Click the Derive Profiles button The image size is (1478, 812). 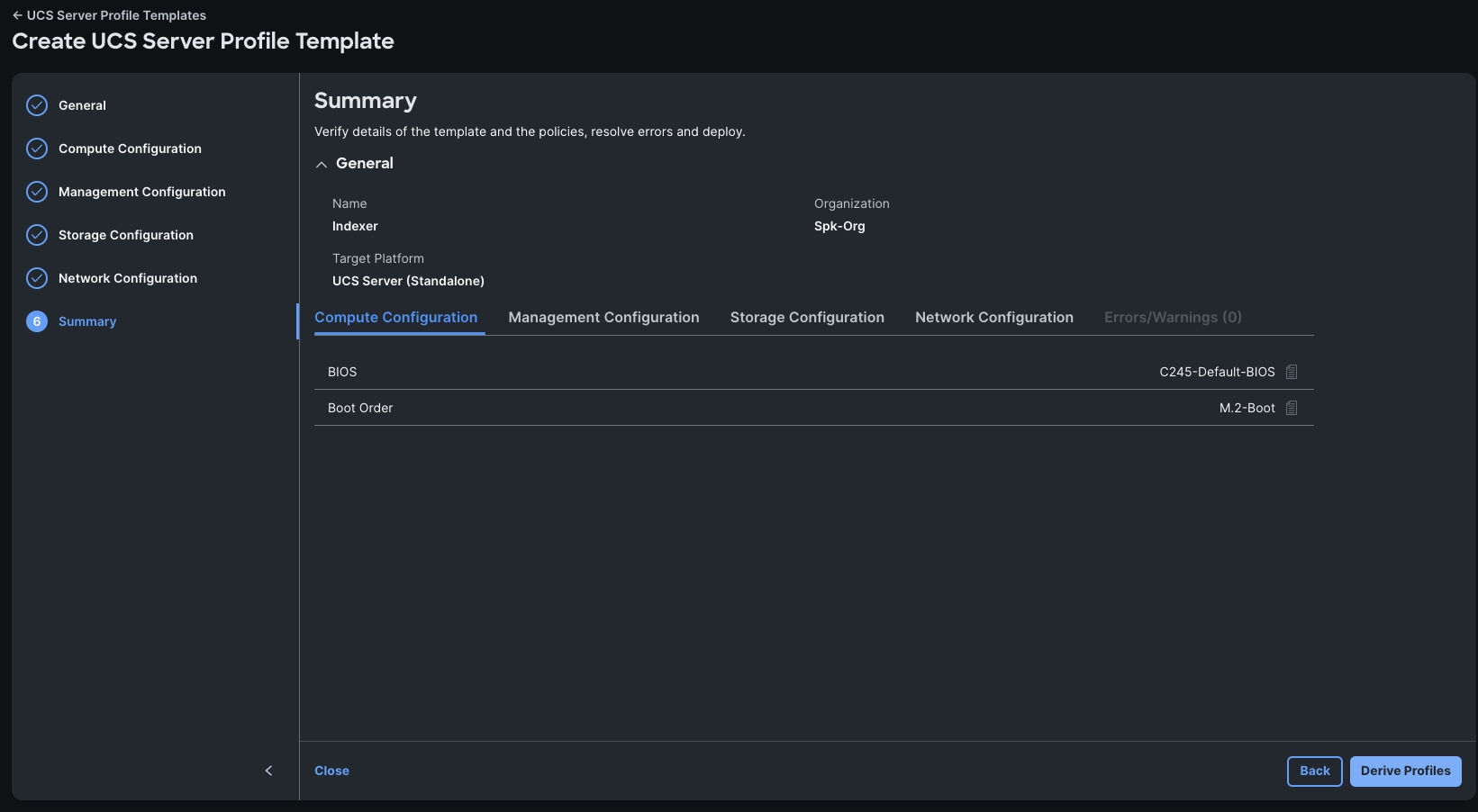(x=1405, y=771)
